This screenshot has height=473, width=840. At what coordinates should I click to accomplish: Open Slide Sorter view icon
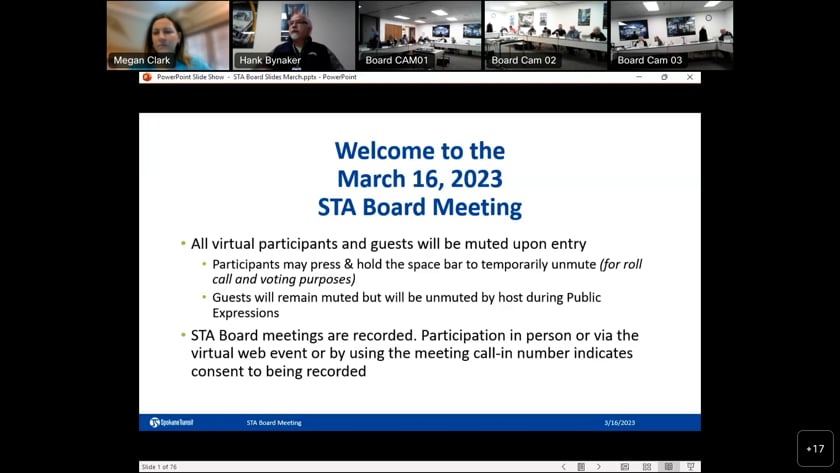(x=647, y=467)
